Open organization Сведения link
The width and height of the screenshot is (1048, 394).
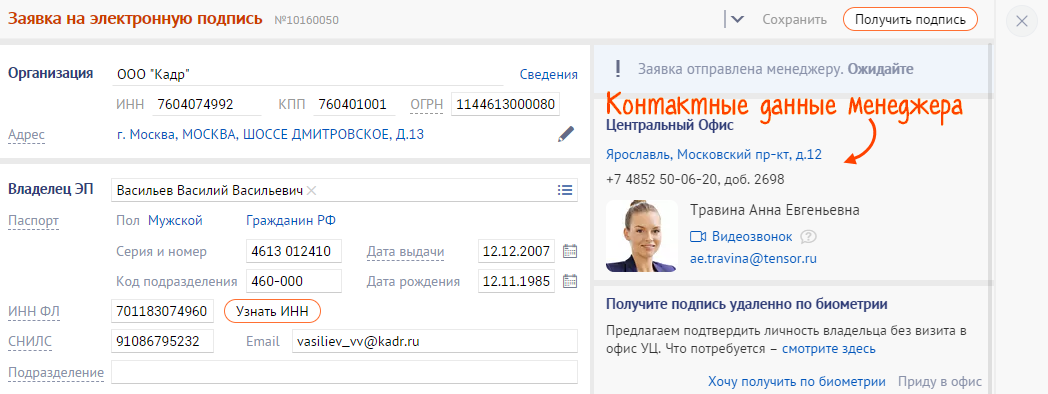tap(549, 74)
